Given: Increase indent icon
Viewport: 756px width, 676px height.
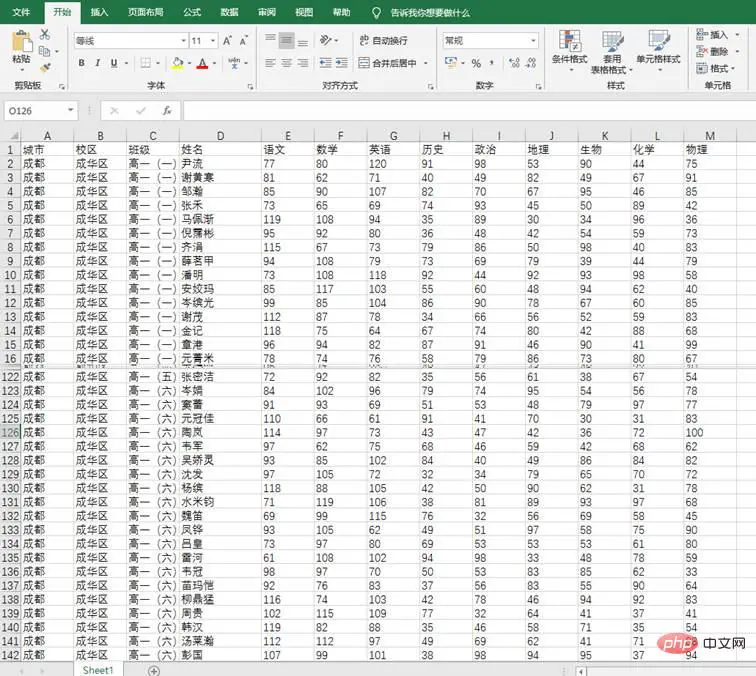Looking at the screenshot, I should coord(342,63).
